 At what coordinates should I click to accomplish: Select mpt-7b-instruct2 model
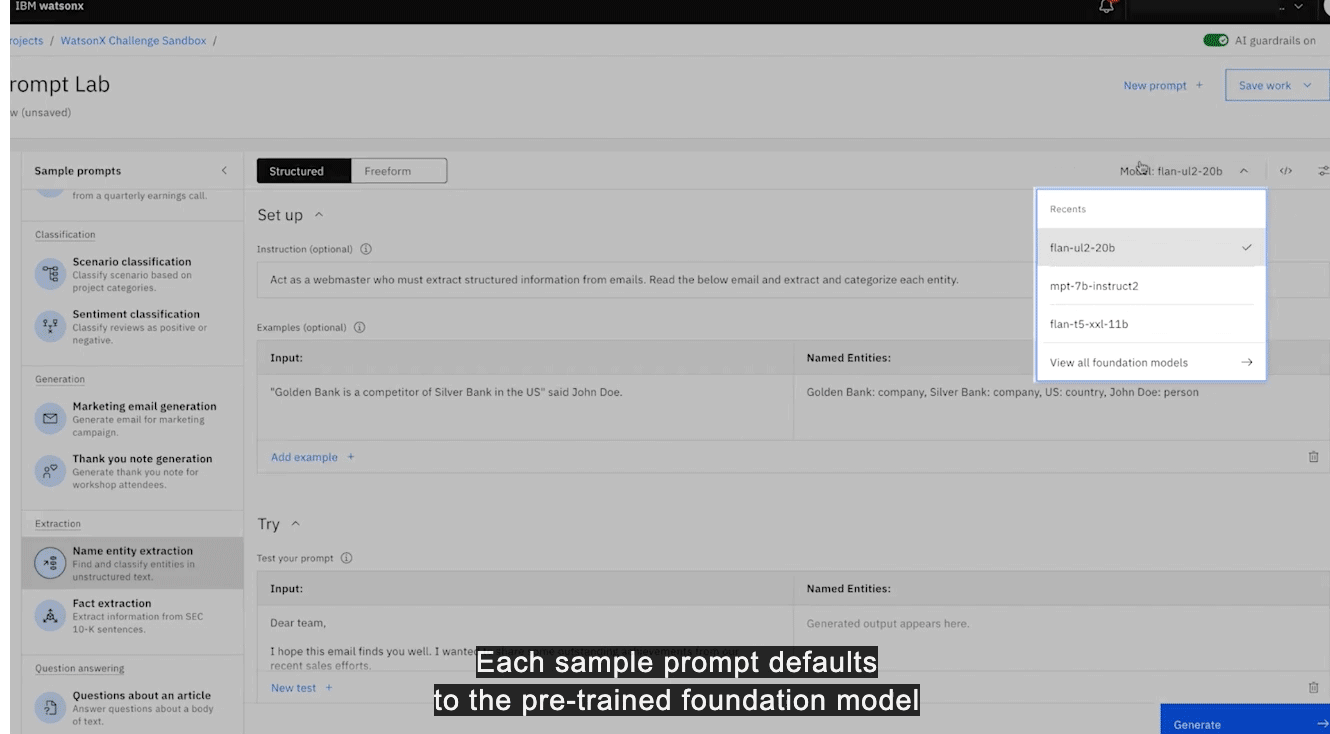coord(1151,286)
